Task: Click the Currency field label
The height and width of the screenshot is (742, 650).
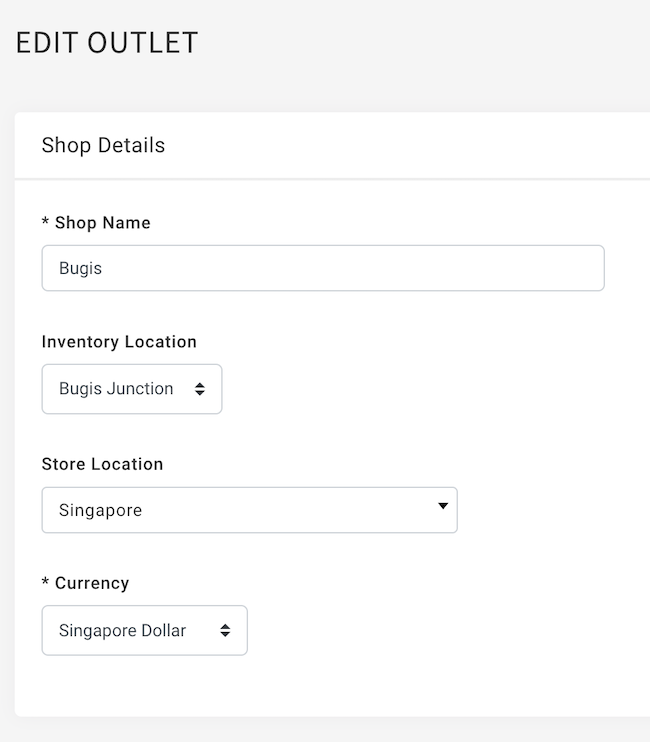Action: click(x=92, y=583)
